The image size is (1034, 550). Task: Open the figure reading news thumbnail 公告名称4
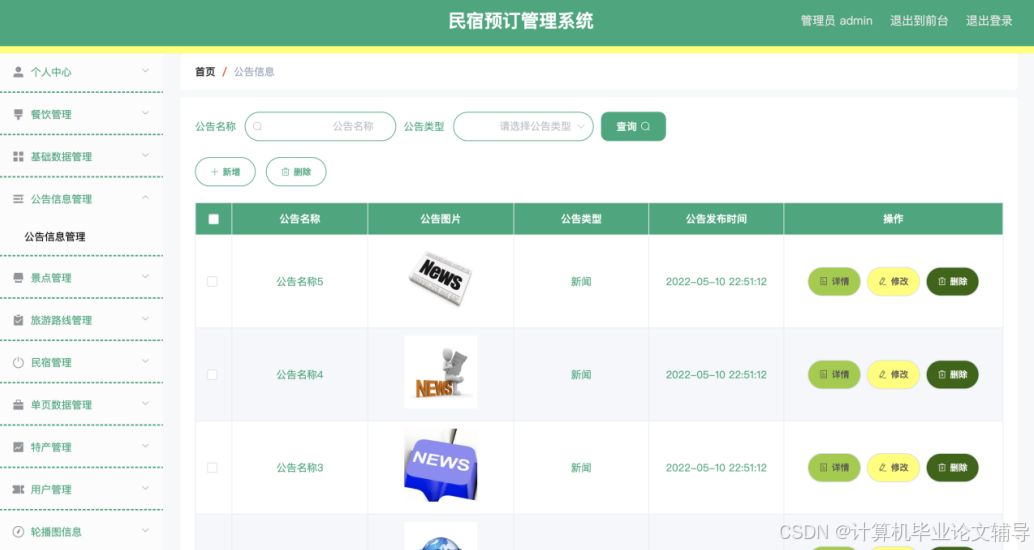[x=441, y=372]
